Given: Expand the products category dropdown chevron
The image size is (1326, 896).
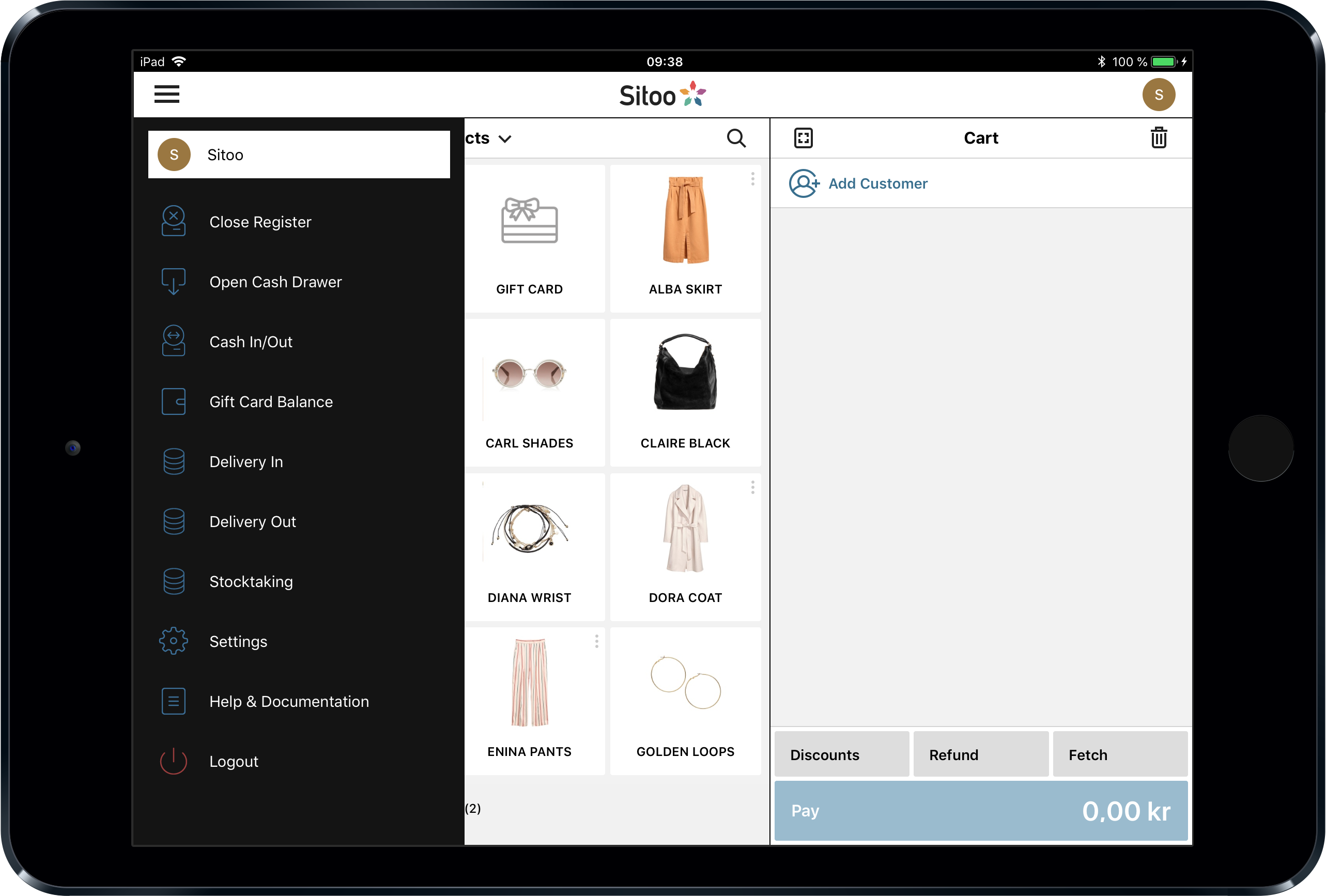Looking at the screenshot, I should (x=504, y=138).
